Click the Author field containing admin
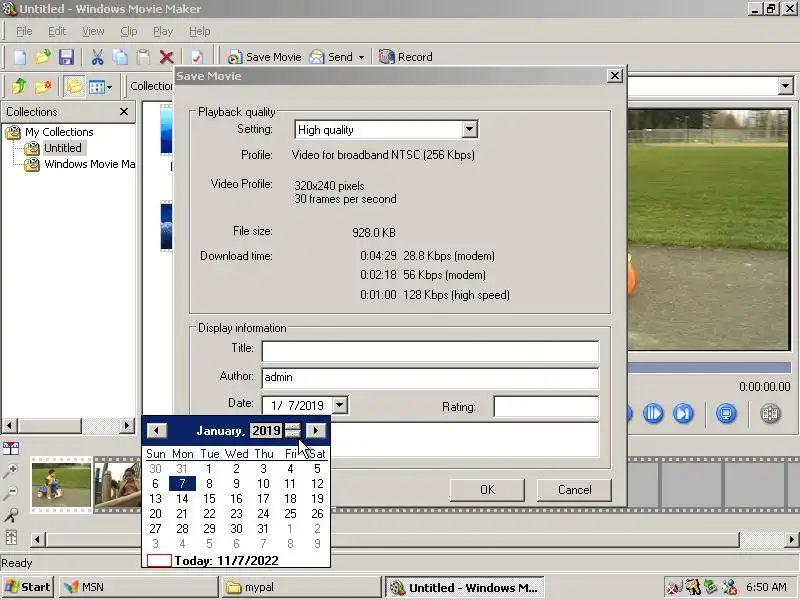 (430, 378)
